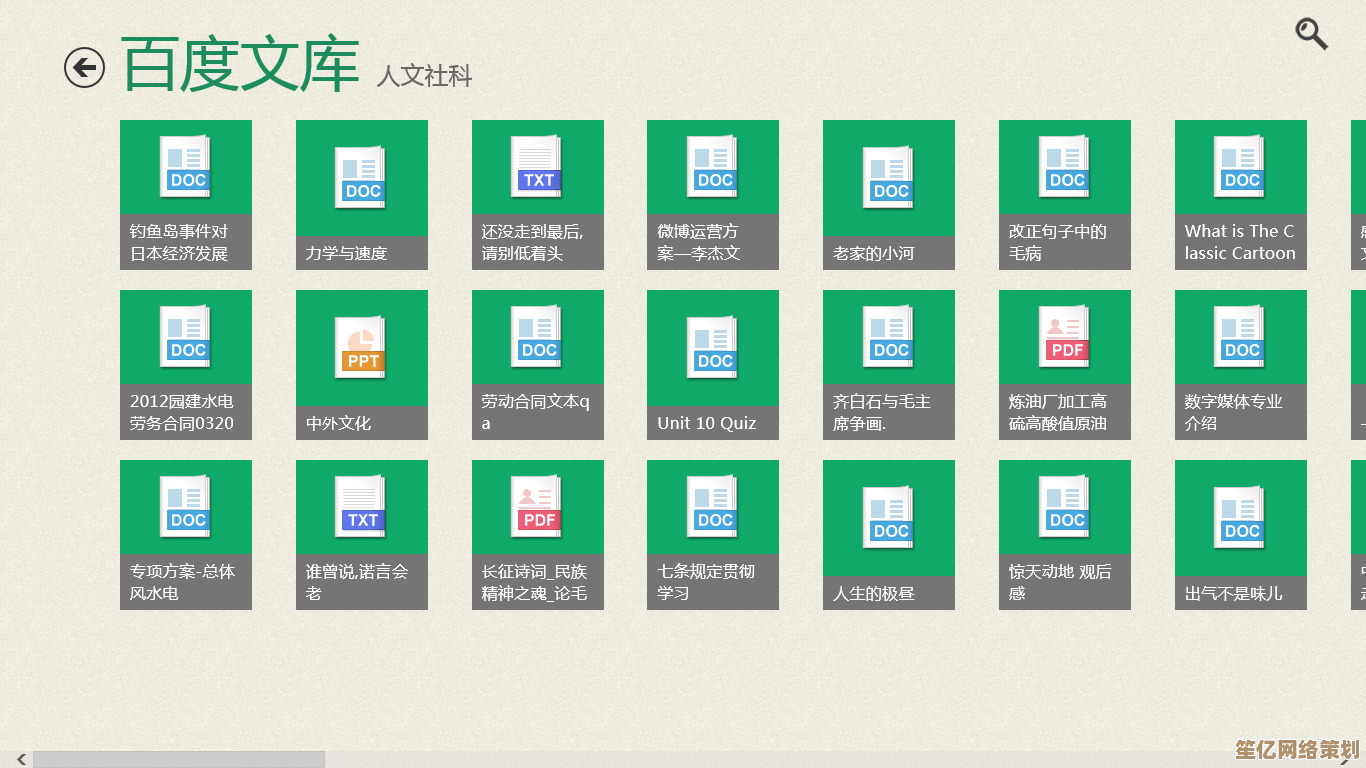Open the DOC icon for Unit 10 Quiz

pyautogui.click(x=713, y=347)
